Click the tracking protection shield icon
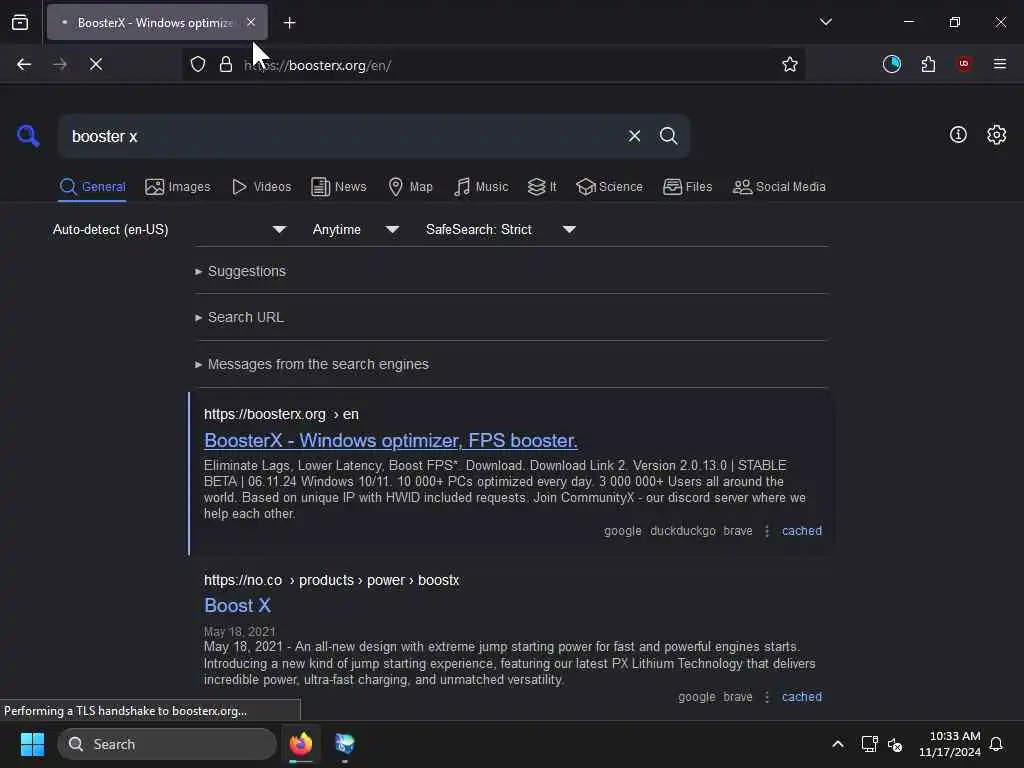This screenshot has width=1024, height=768. point(198,64)
